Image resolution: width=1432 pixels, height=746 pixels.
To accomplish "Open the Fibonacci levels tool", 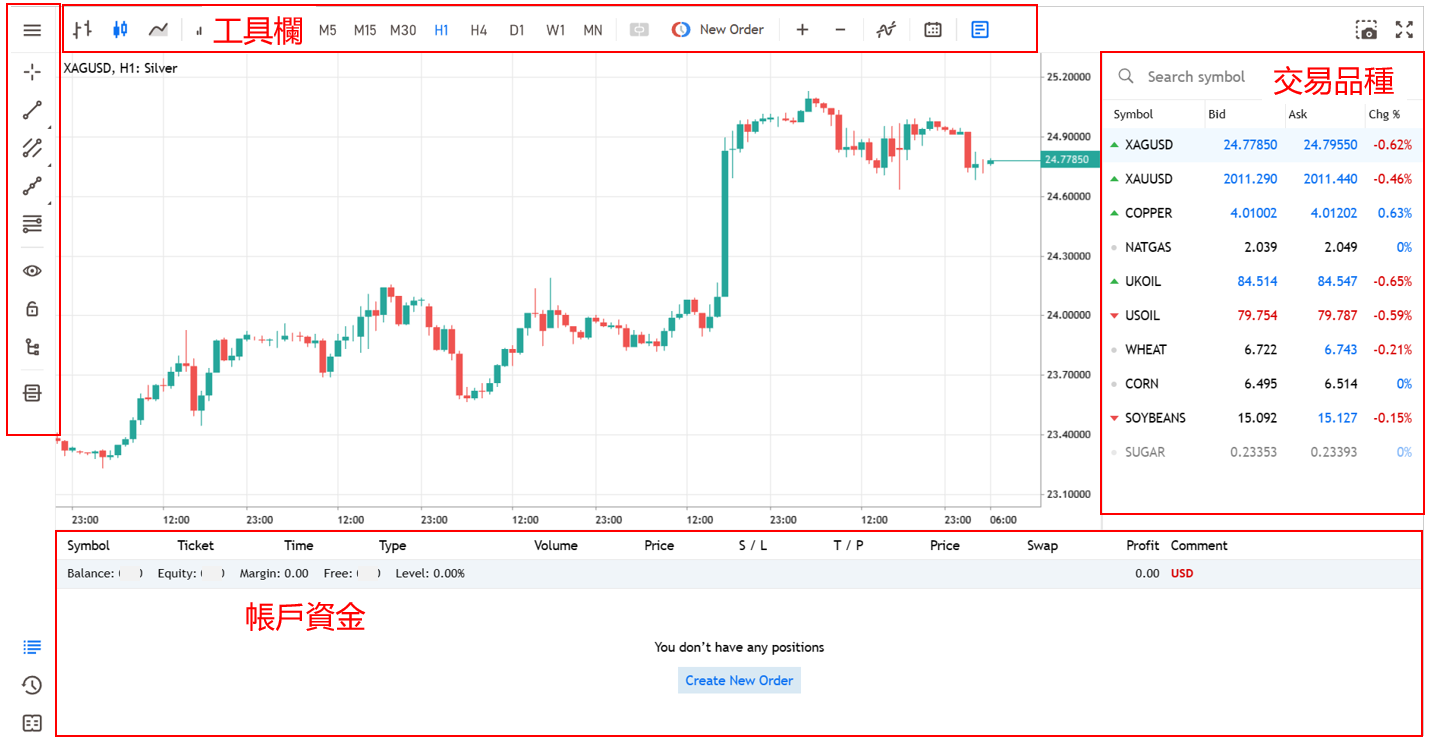I will pos(32,224).
